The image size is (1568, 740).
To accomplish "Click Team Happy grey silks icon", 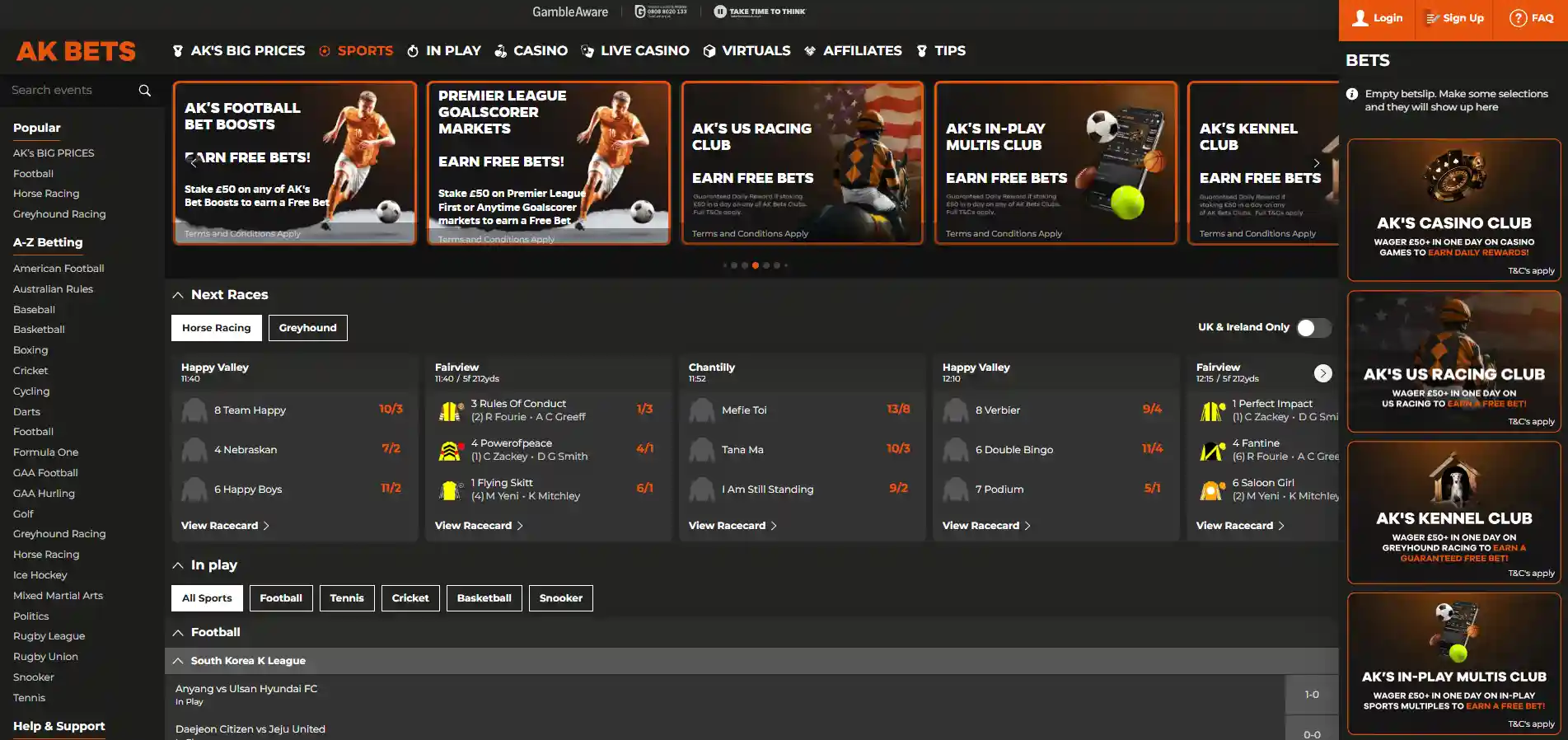I will (194, 410).
